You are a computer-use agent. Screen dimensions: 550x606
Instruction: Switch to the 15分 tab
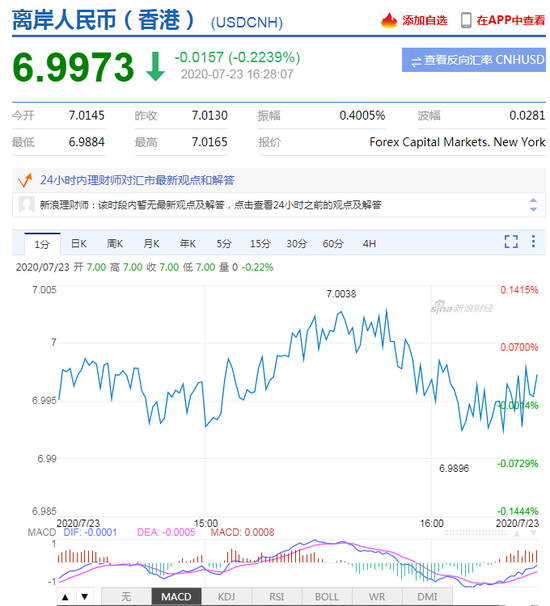click(260, 243)
